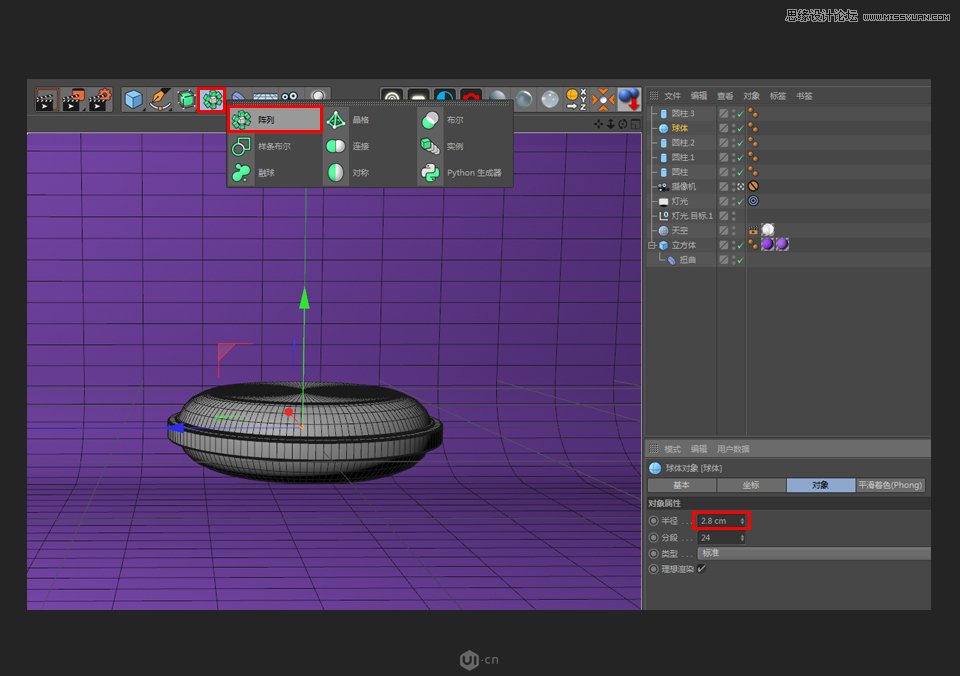
Task: Toggle viewport visibility dot for 圆柱 3
Action: (x=733, y=112)
